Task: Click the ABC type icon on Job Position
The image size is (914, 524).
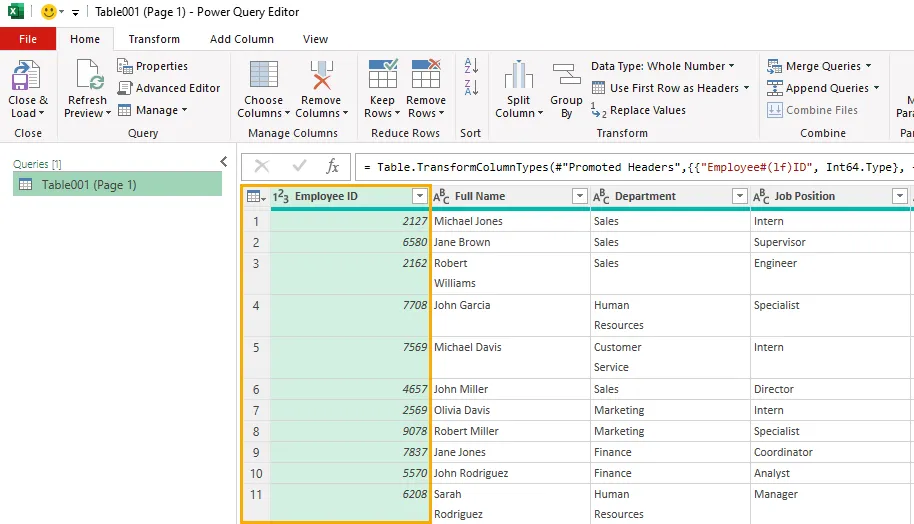Action: (x=761, y=196)
